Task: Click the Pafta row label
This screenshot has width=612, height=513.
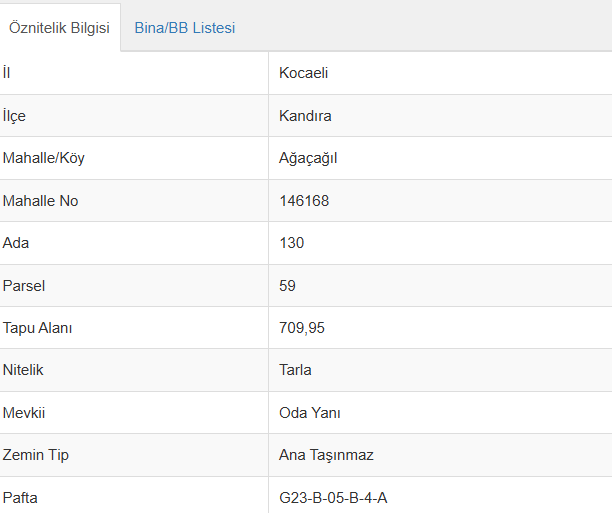Action: tap(20, 497)
